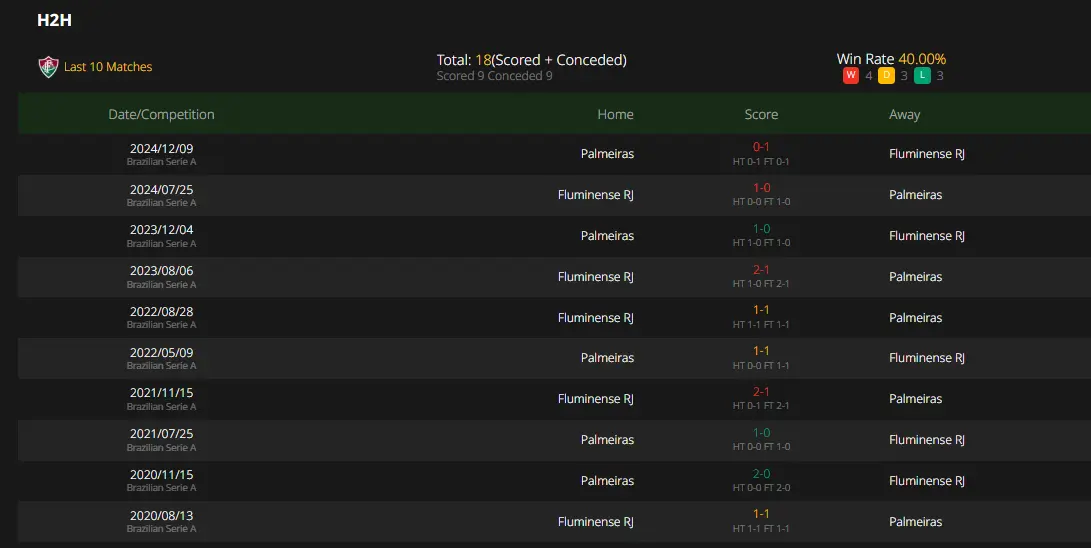
Task: Click Brazilian Serie A under 2021/07/25
Action: [x=161, y=448]
